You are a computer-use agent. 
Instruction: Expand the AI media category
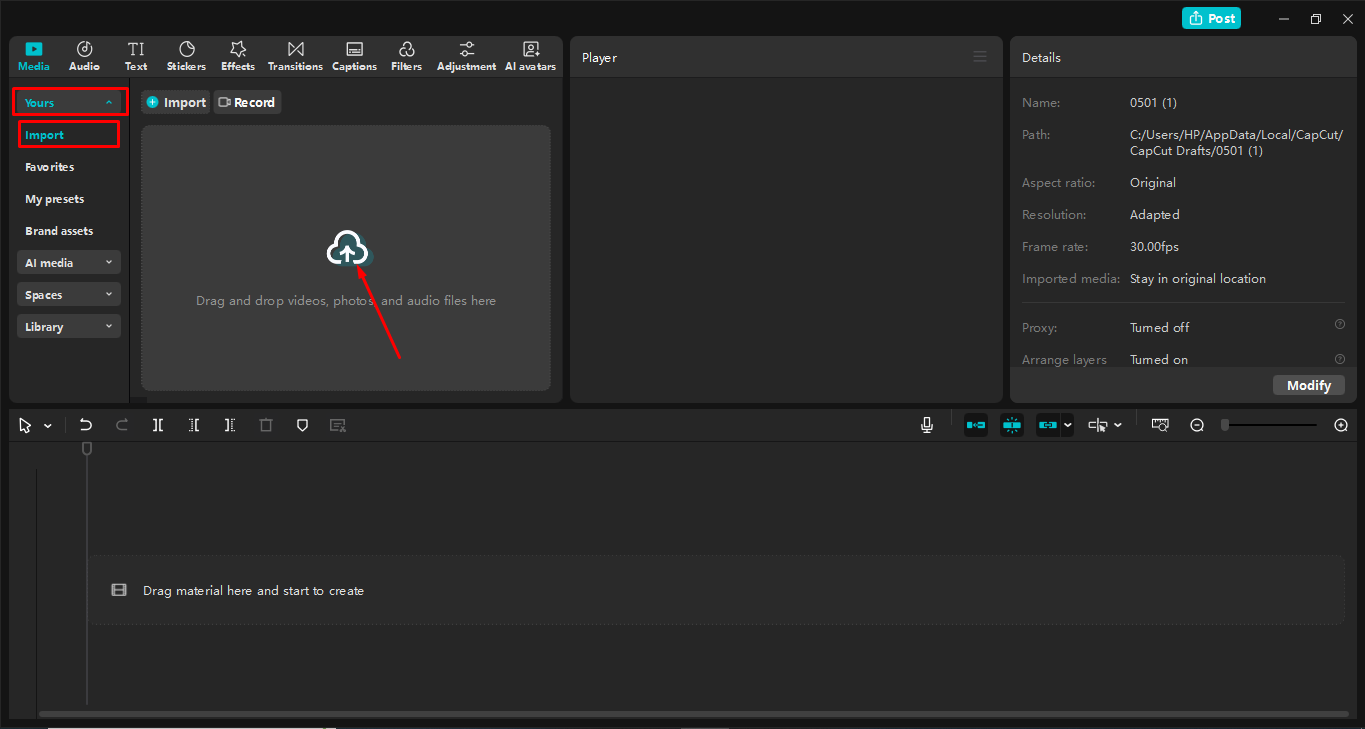[68, 262]
